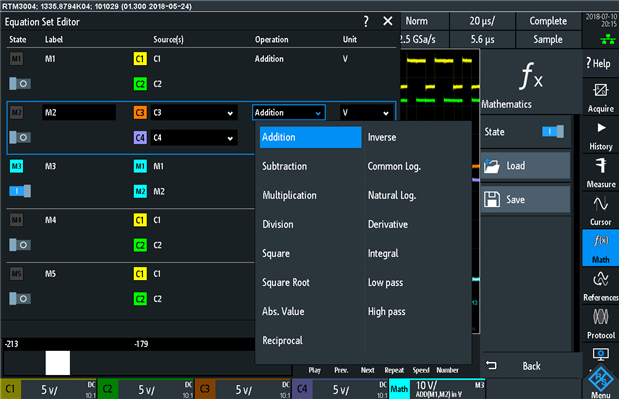Click the M4 state badge icon
The height and width of the screenshot is (399, 619).
[x=16, y=220]
